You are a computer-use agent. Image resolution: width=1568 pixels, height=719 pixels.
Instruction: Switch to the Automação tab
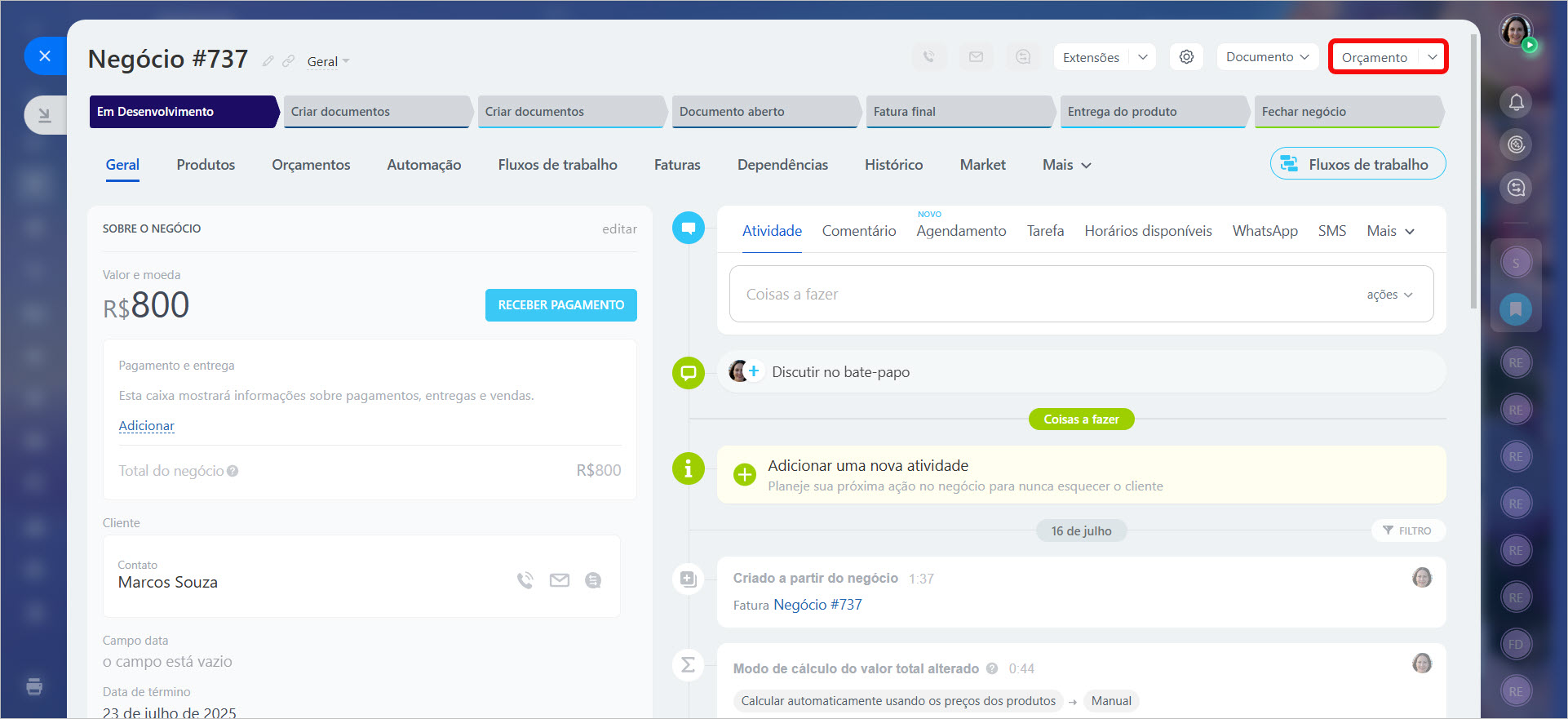(424, 165)
